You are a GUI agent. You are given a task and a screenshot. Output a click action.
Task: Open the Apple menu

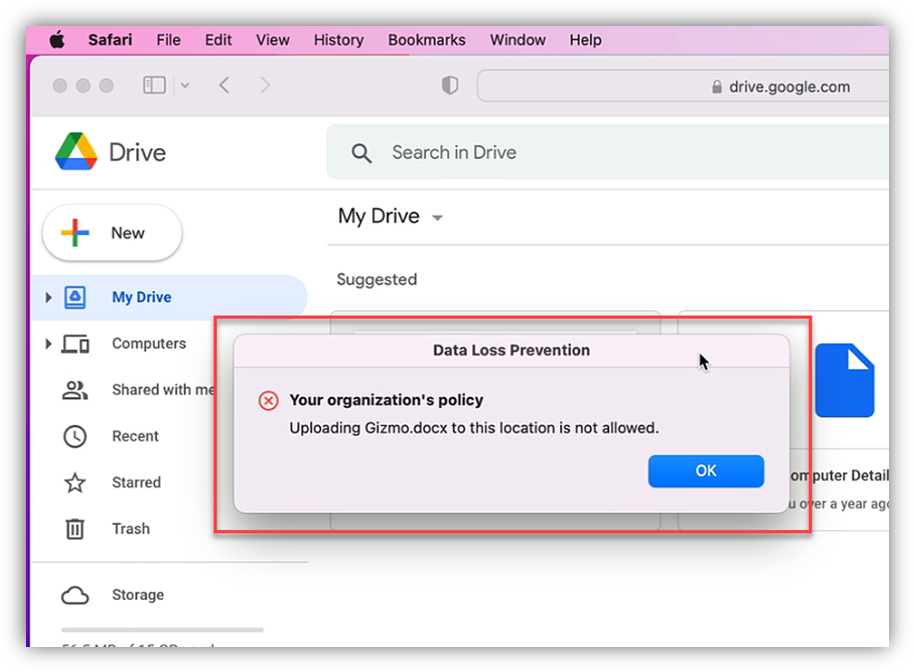coord(57,40)
